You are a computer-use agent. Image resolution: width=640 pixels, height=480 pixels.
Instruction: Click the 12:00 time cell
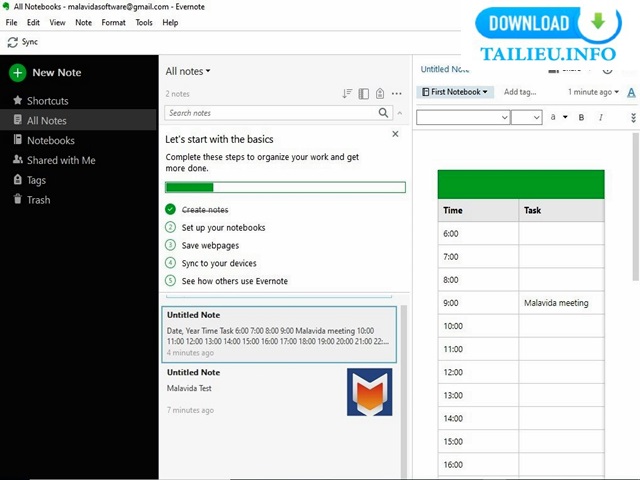pyautogui.click(x=478, y=372)
